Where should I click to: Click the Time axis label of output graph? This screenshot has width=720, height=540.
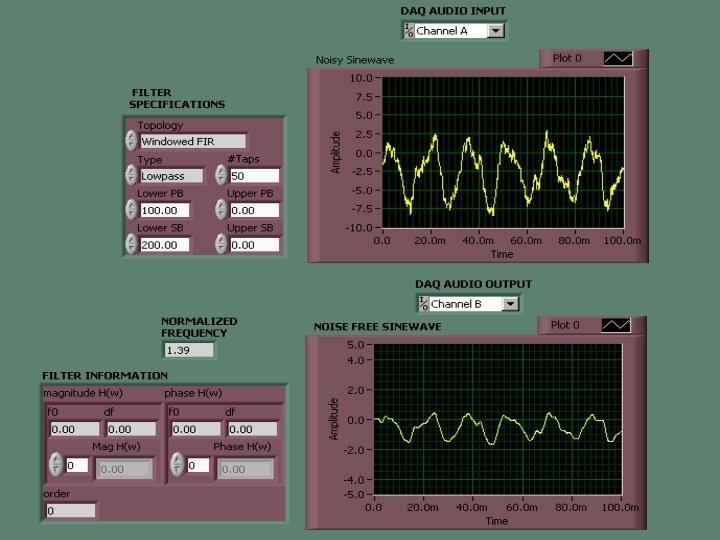[x=497, y=521]
